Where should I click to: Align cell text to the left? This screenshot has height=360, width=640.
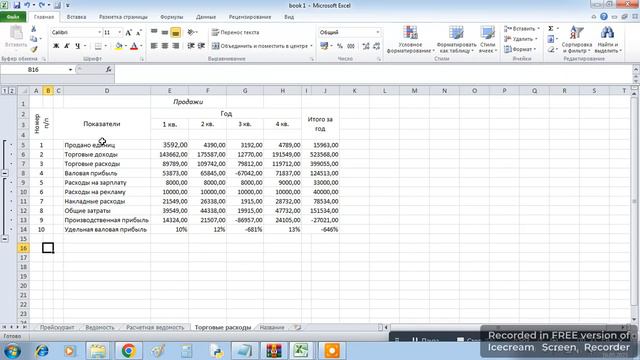(154, 46)
